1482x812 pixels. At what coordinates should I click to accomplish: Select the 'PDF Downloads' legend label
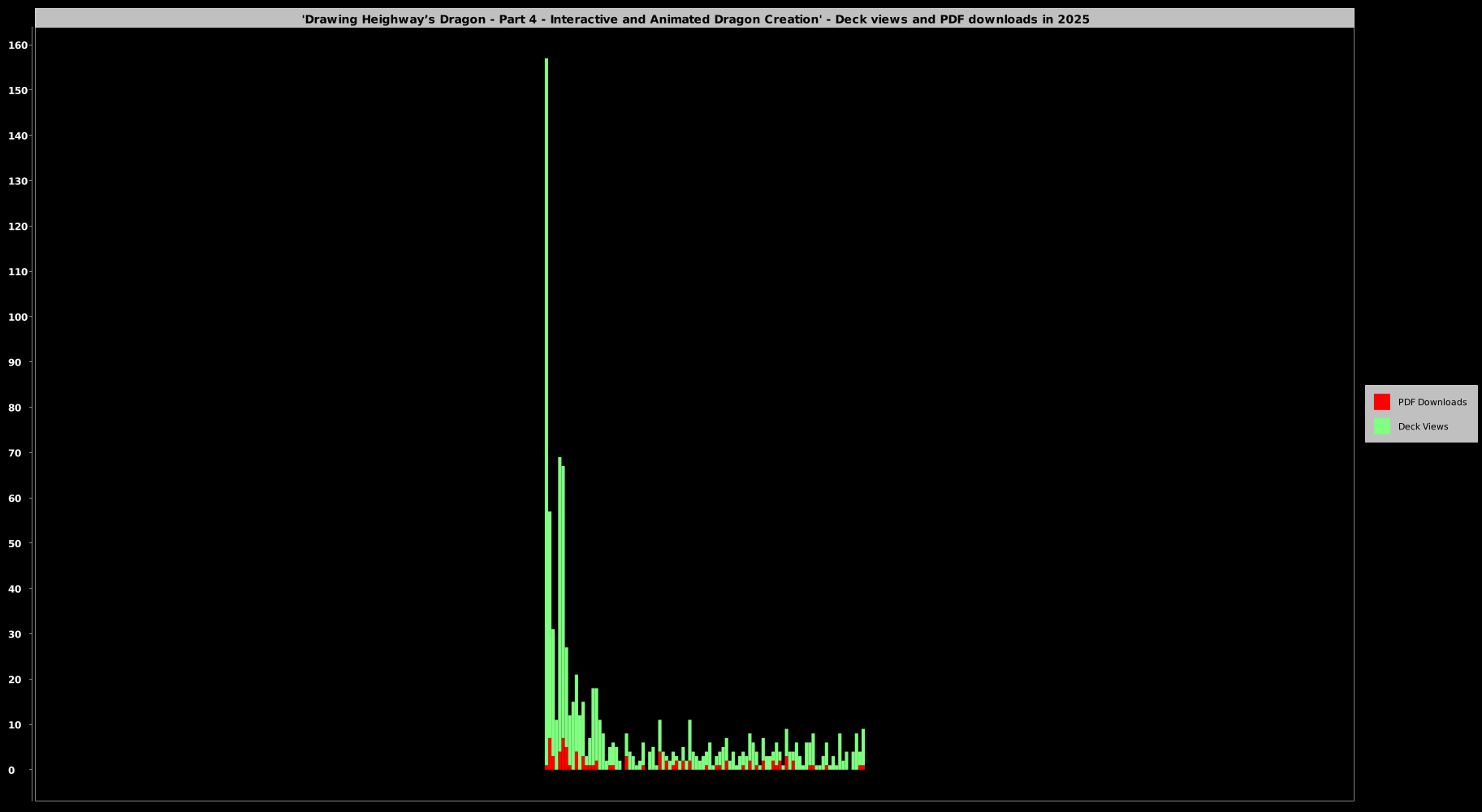coord(1432,402)
